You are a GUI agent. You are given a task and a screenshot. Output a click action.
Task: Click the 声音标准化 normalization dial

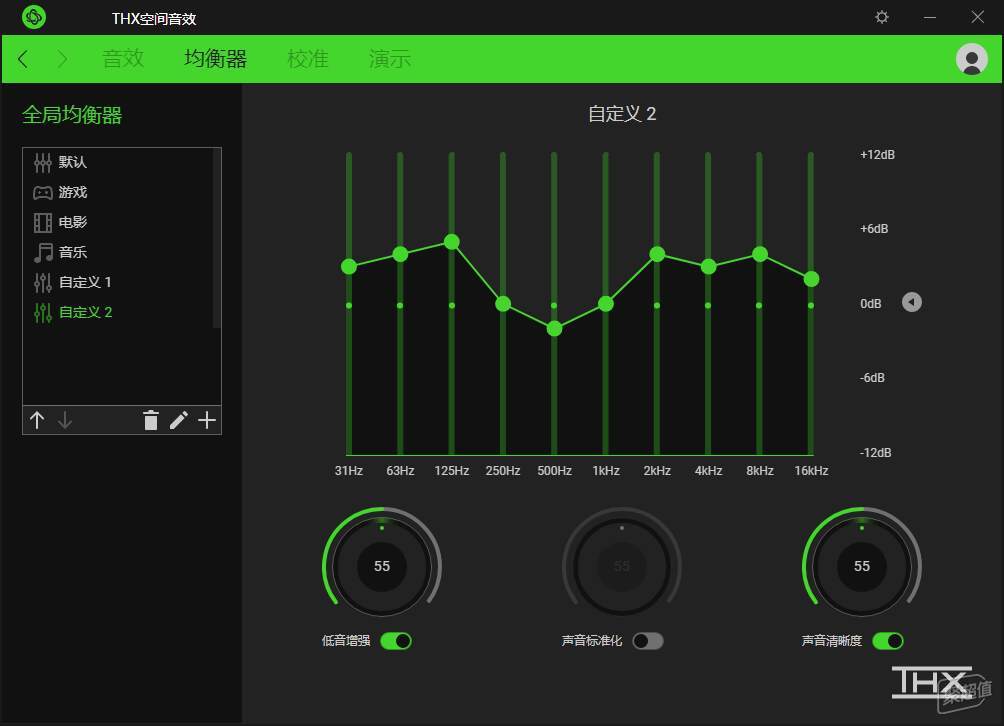point(622,566)
